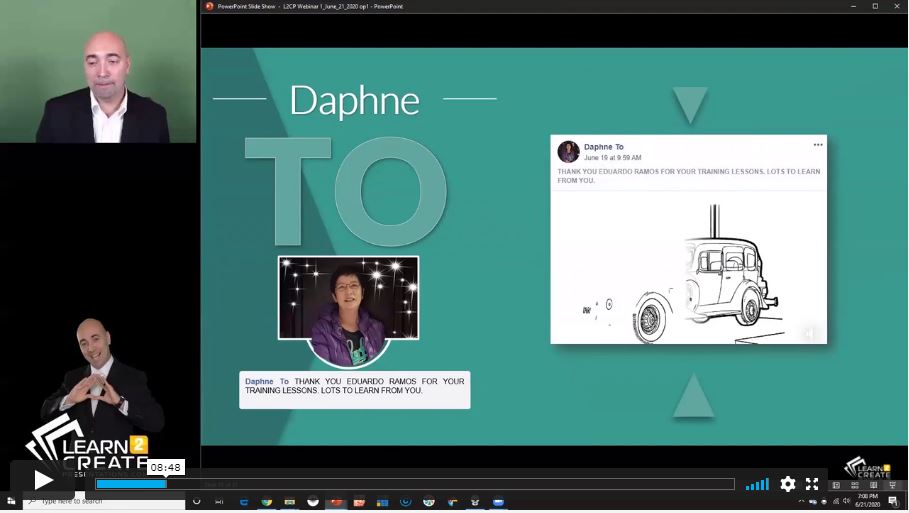Open Cortana from the taskbar
The width and height of the screenshot is (909, 513).
[196, 501]
